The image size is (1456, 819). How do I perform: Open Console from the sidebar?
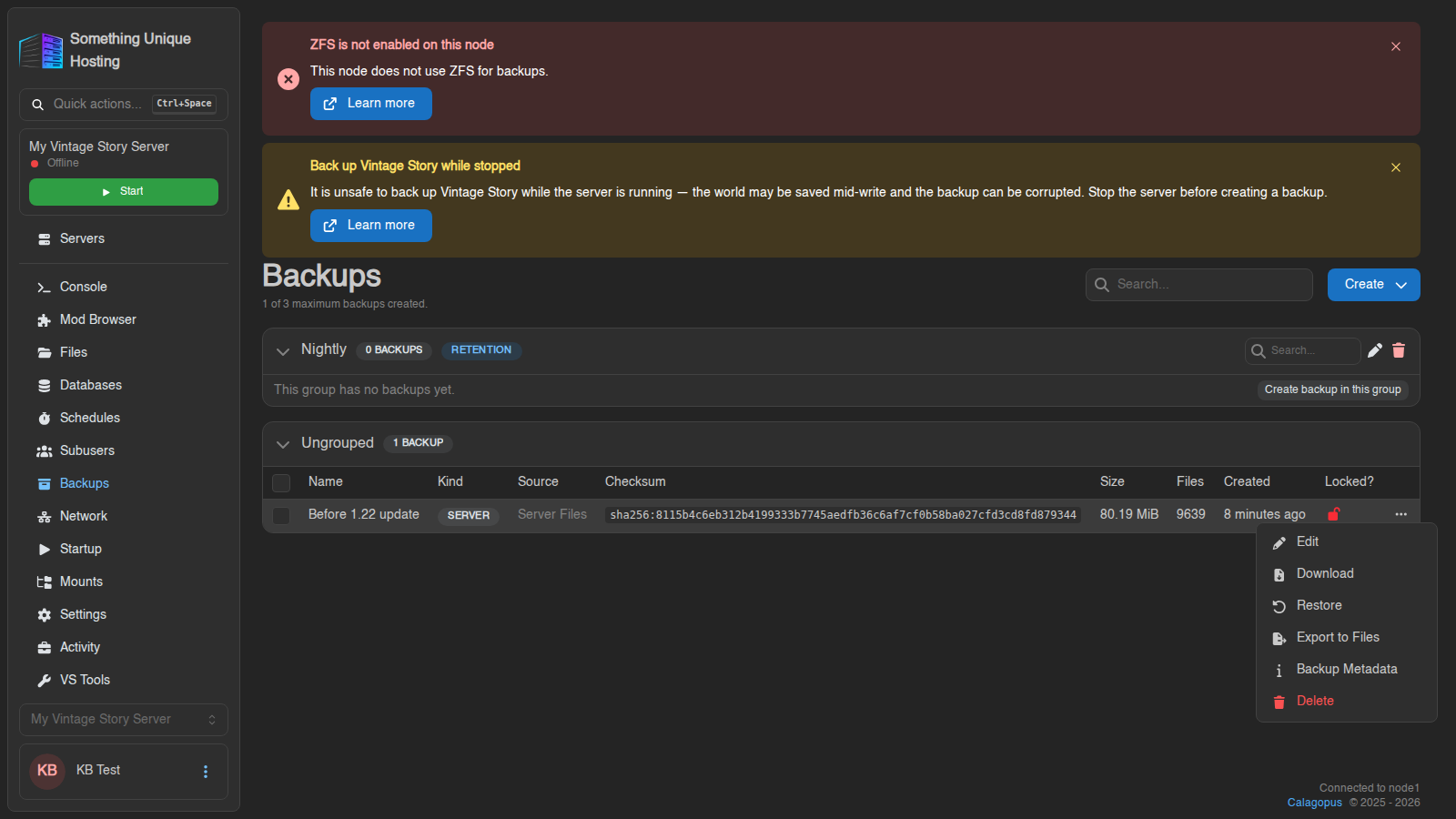[124, 287]
